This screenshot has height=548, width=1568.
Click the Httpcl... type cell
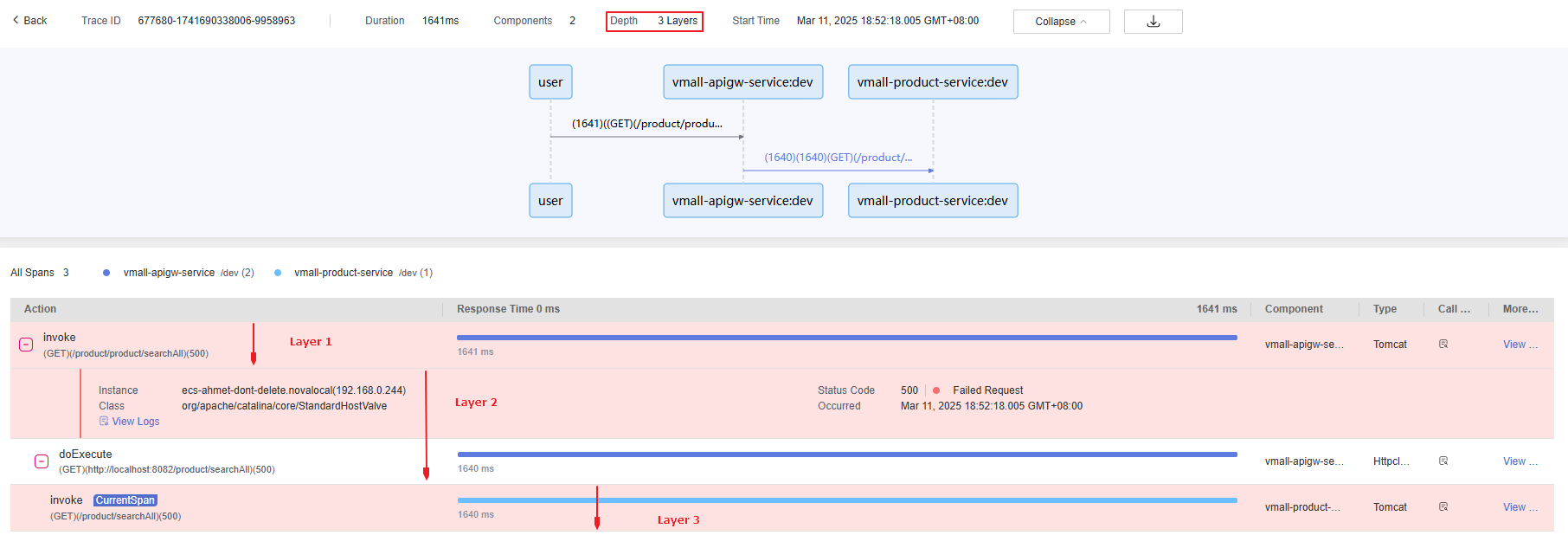tap(1391, 461)
